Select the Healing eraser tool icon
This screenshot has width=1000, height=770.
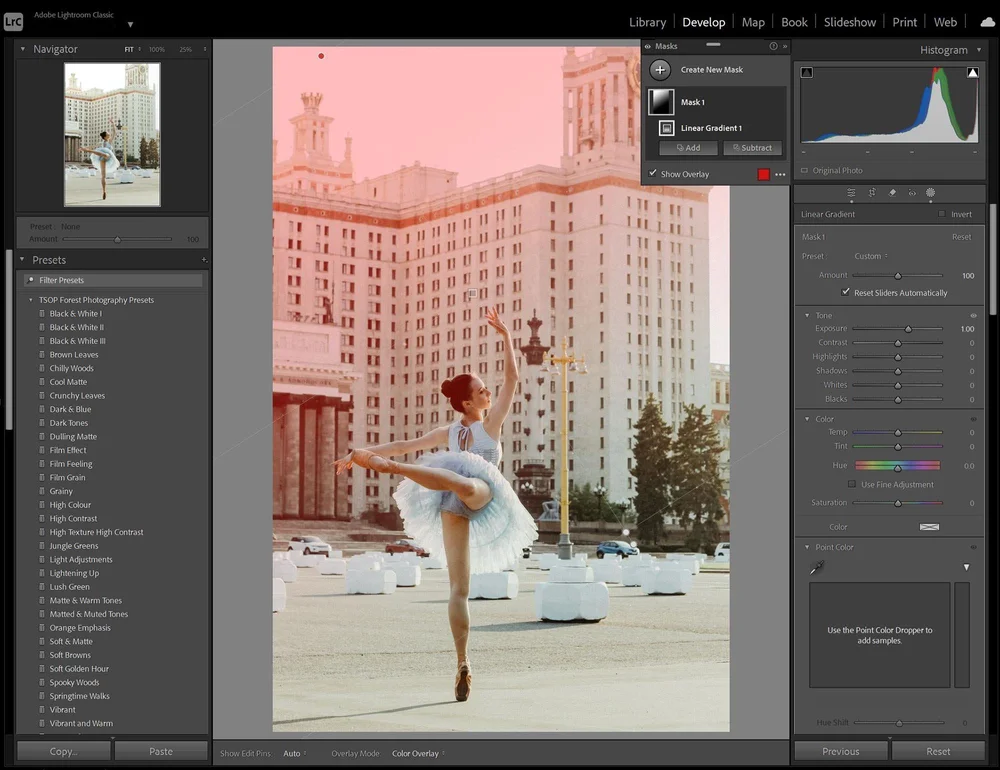[x=892, y=192]
